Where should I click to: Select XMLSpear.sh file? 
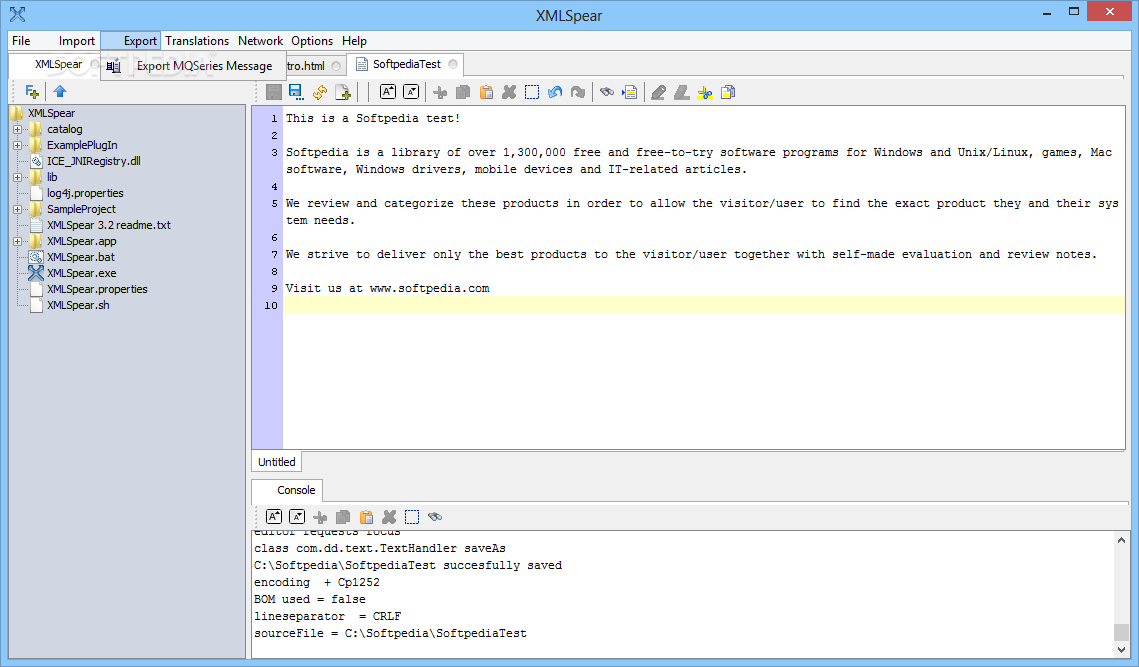coord(78,305)
